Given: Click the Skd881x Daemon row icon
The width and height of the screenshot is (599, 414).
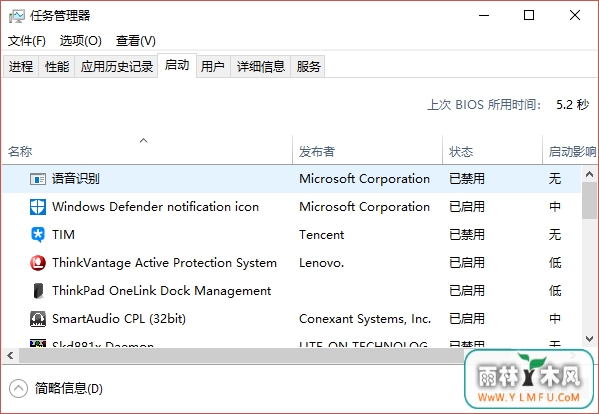Looking at the screenshot, I should tap(38, 343).
